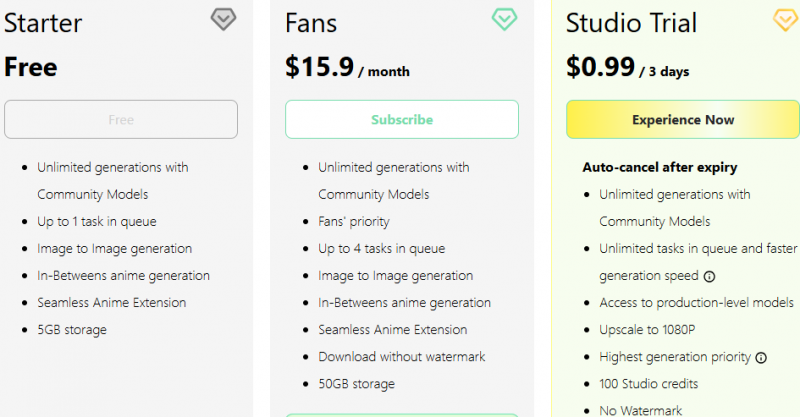Click the "Auto-cancel after expiry" note
The width and height of the screenshot is (800, 417).
[x=660, y=167]
